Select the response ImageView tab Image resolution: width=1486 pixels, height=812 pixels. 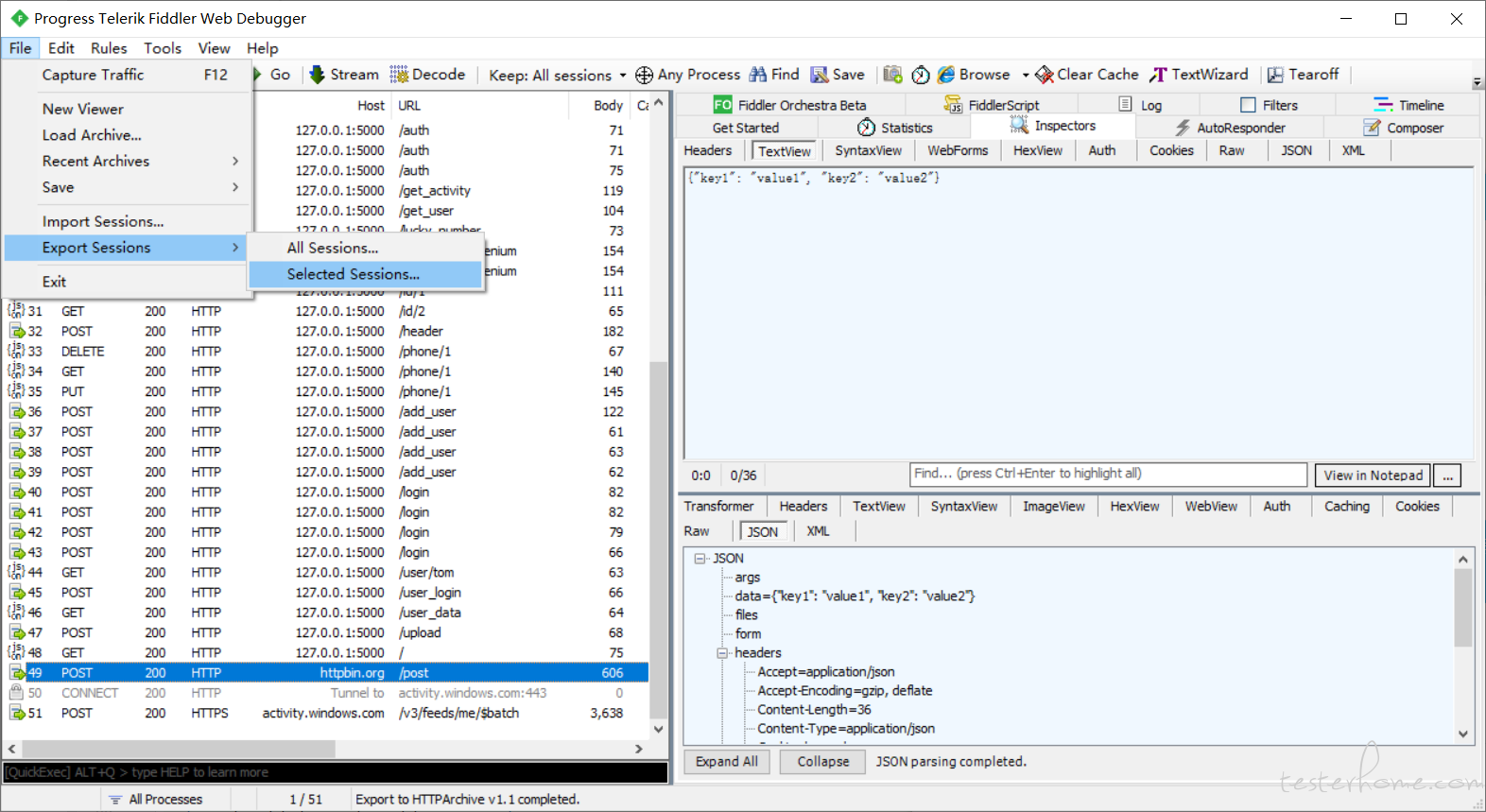1054,507
